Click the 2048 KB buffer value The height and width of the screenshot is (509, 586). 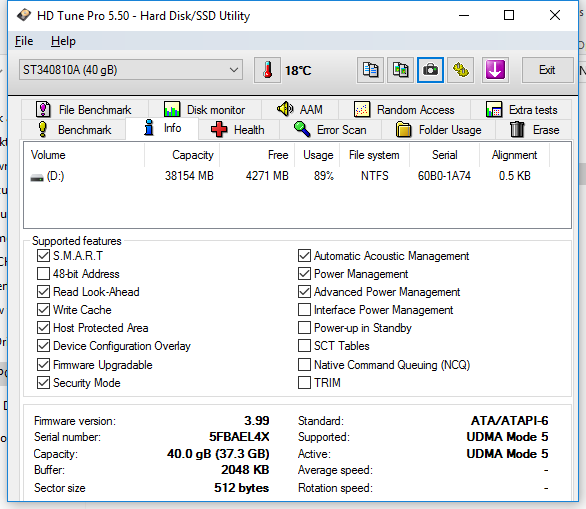tap(245, 469)
